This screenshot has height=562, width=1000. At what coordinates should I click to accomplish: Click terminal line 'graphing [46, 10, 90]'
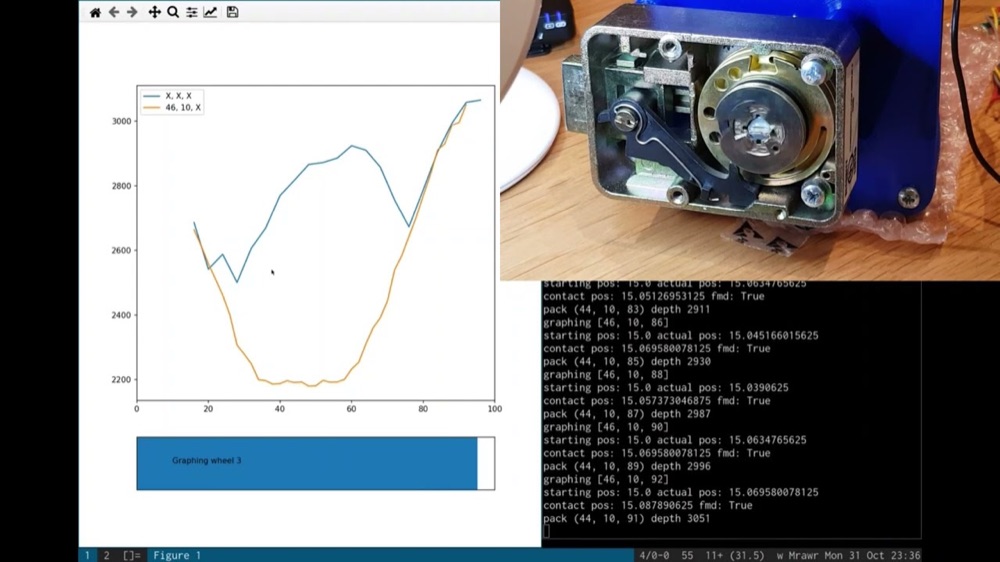[x=606, y=427]
